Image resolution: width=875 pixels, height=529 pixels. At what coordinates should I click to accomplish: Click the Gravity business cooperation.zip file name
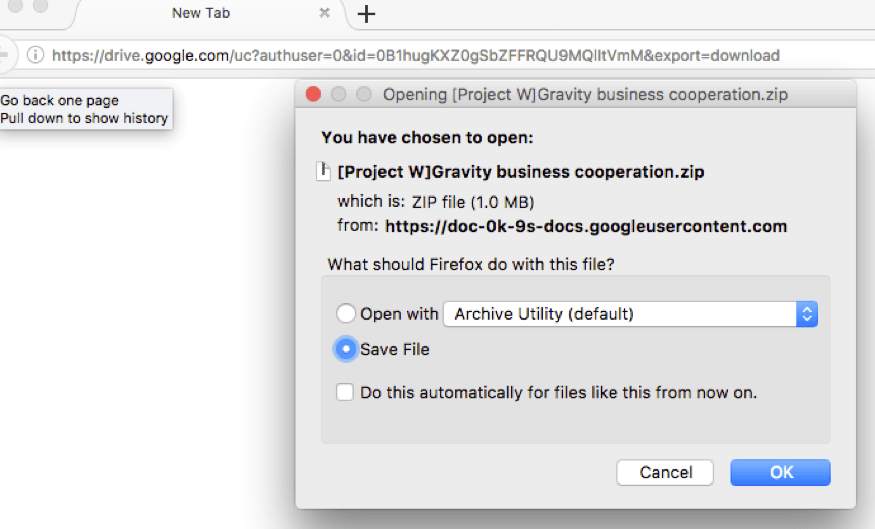click(x=521, y=172)
